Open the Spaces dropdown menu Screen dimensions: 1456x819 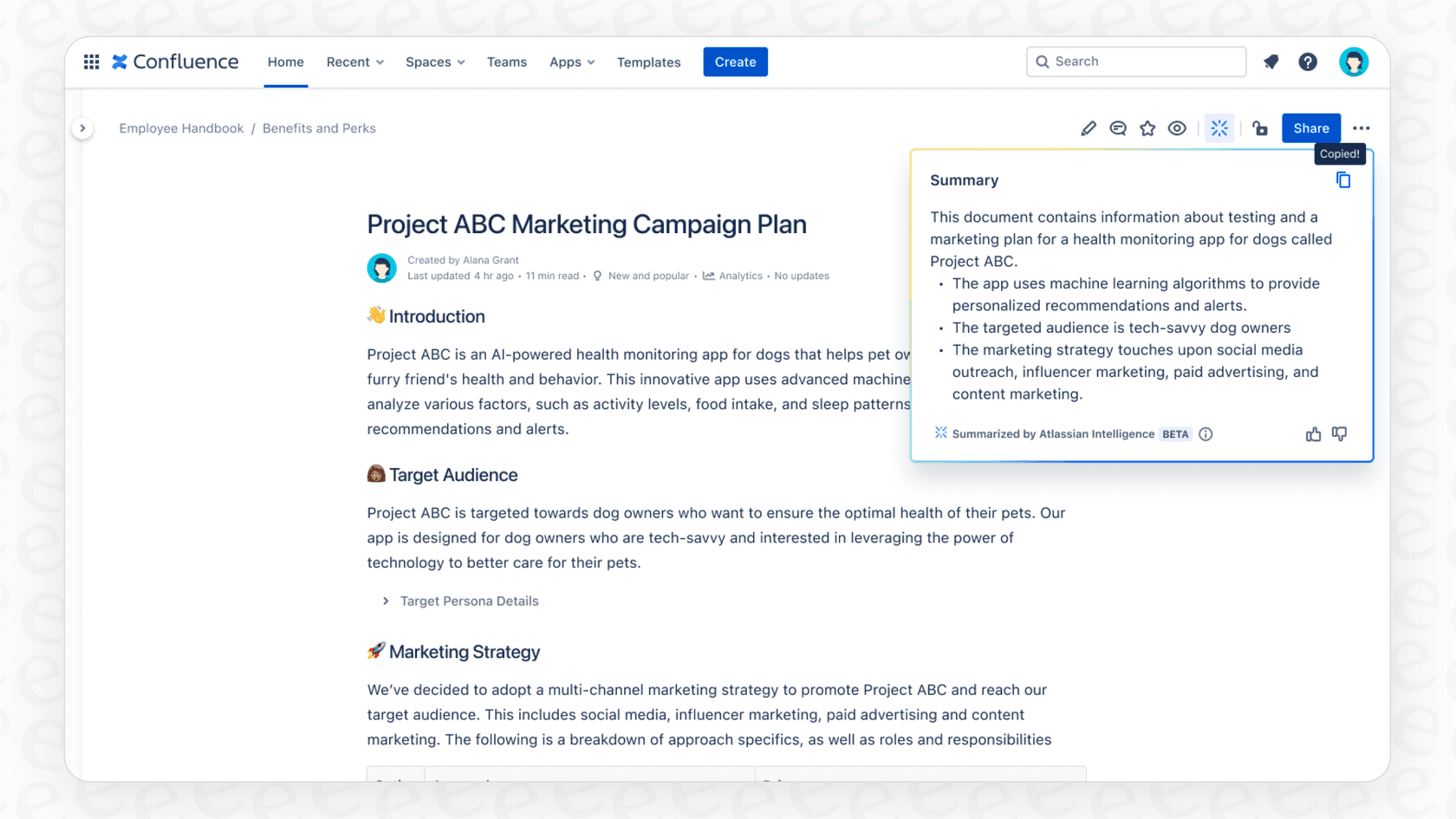click(x=435, y=62)
